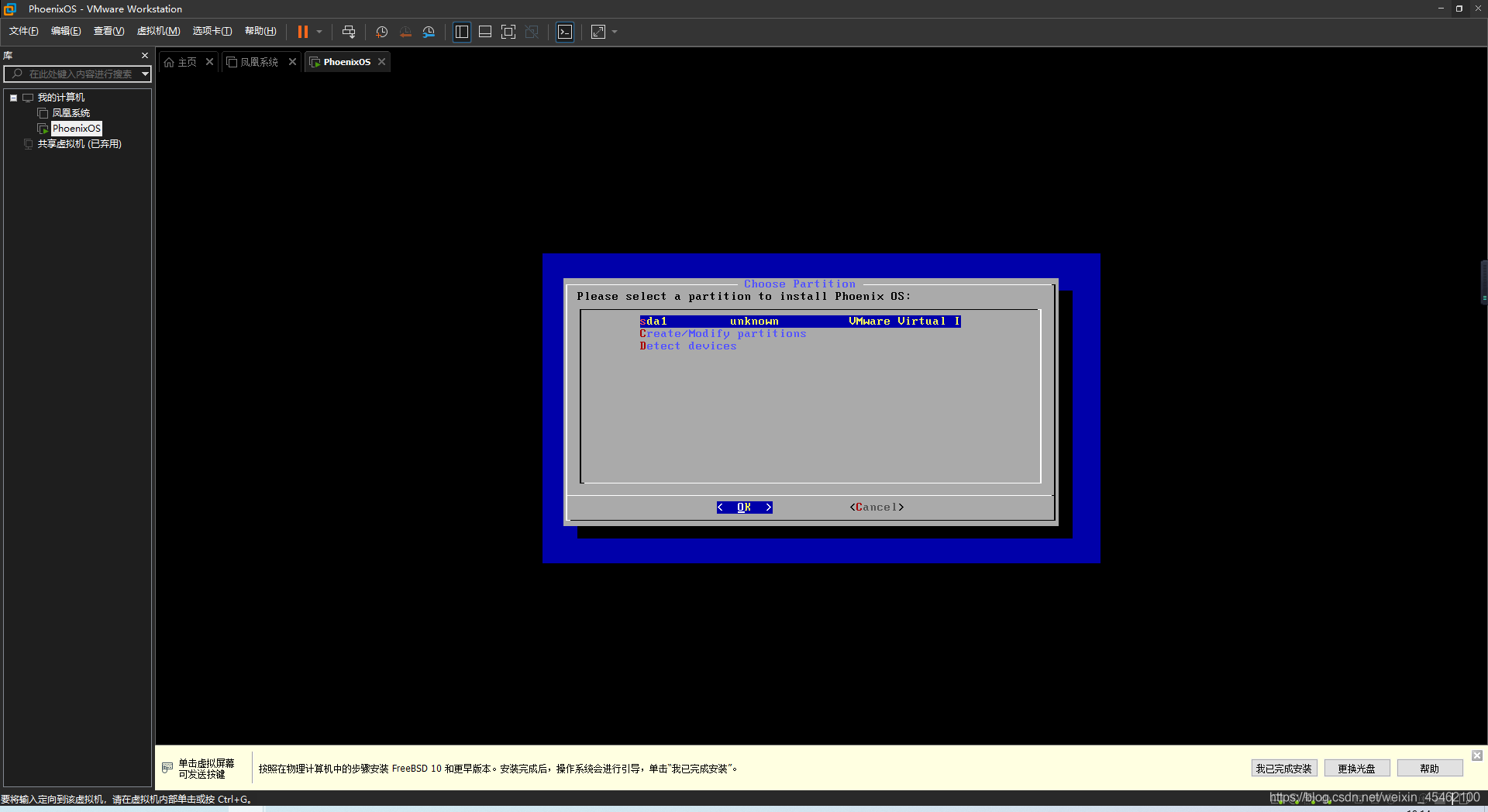Select the PhoenixOS tab
Image resolution: width=1488 pixels, height=812 pixels.
[x=346, y=62]
